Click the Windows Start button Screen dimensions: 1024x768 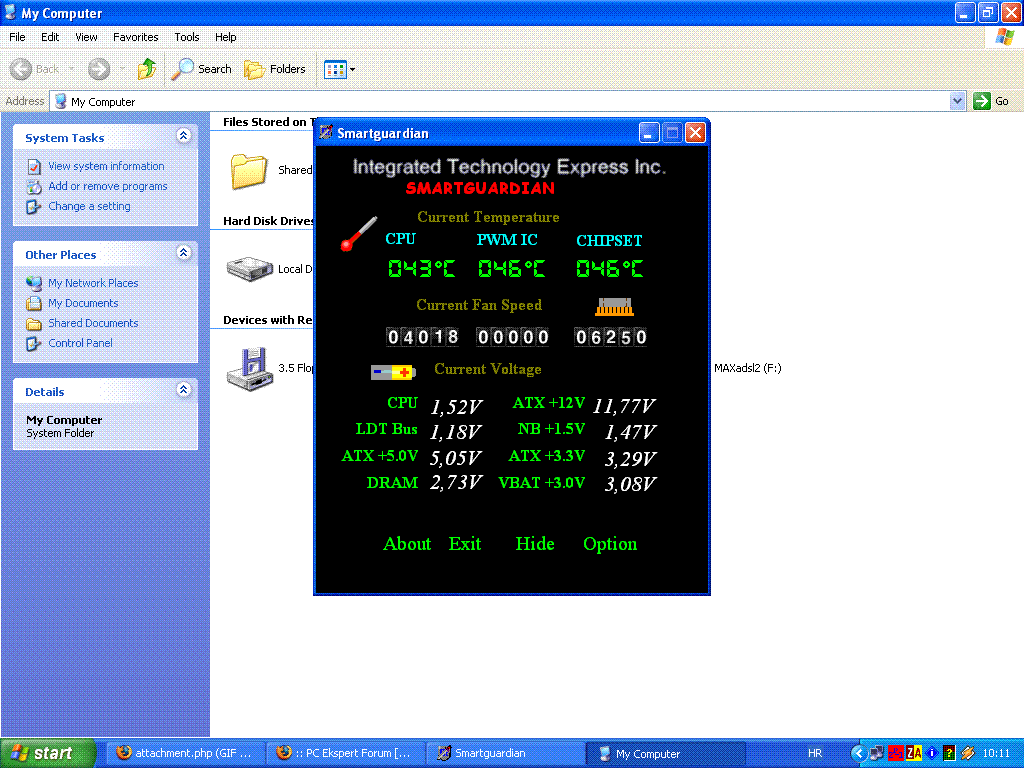tap(47, 753)
